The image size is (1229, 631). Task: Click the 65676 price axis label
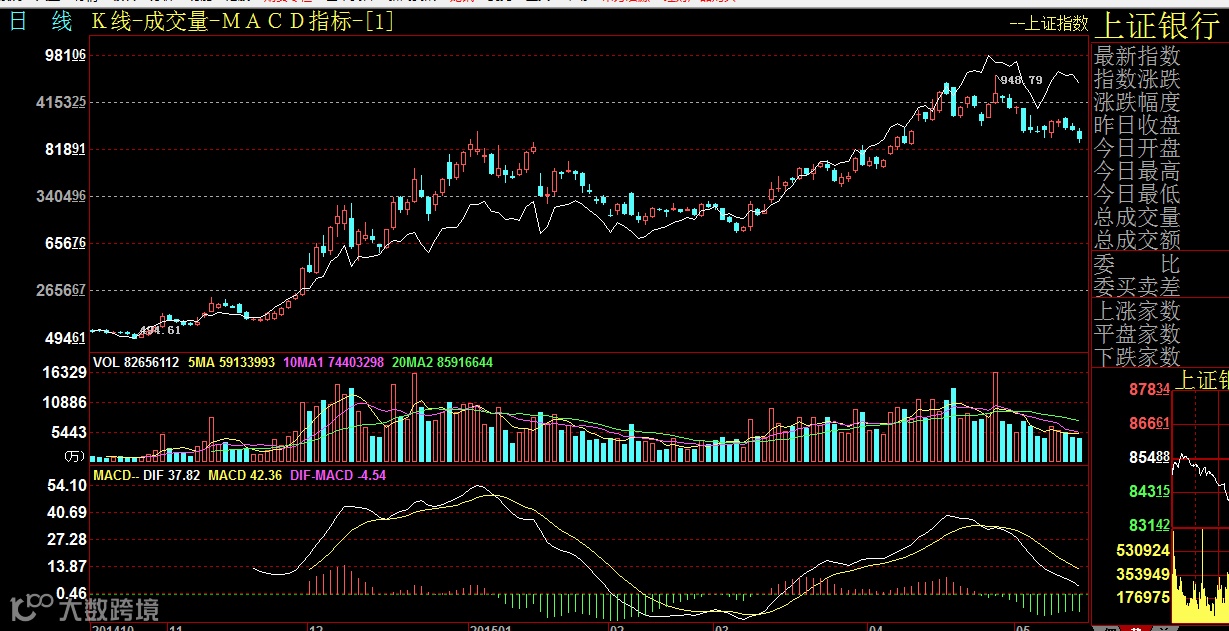click(65, 243)
